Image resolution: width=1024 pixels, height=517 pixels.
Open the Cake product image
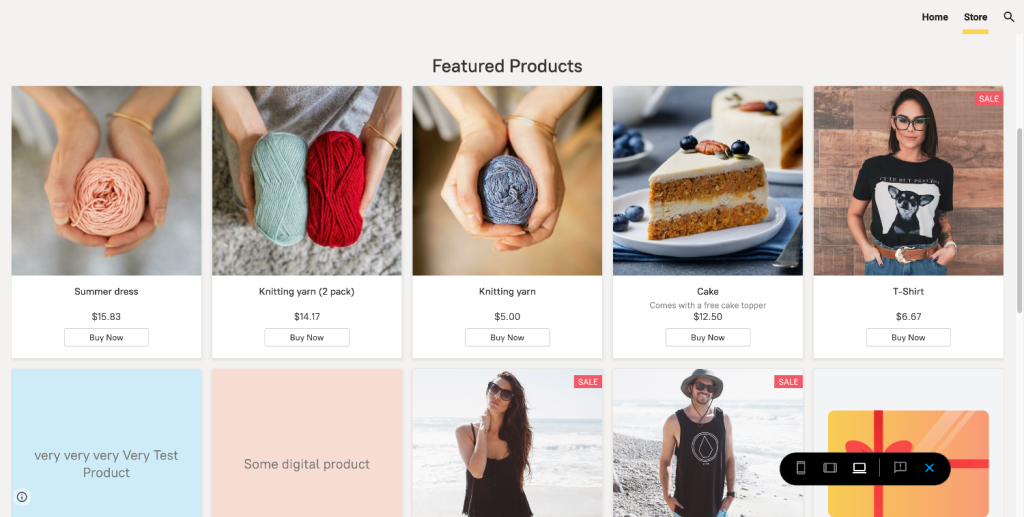pos(708,180)
